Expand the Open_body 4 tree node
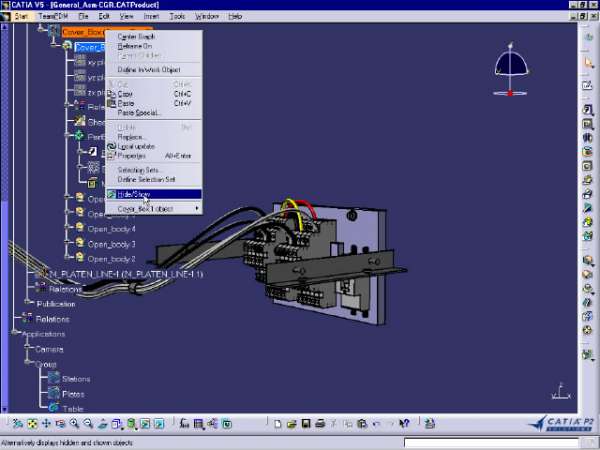This screenshot has height=450, width=600. pyautogui.click(x=67, y=227)
